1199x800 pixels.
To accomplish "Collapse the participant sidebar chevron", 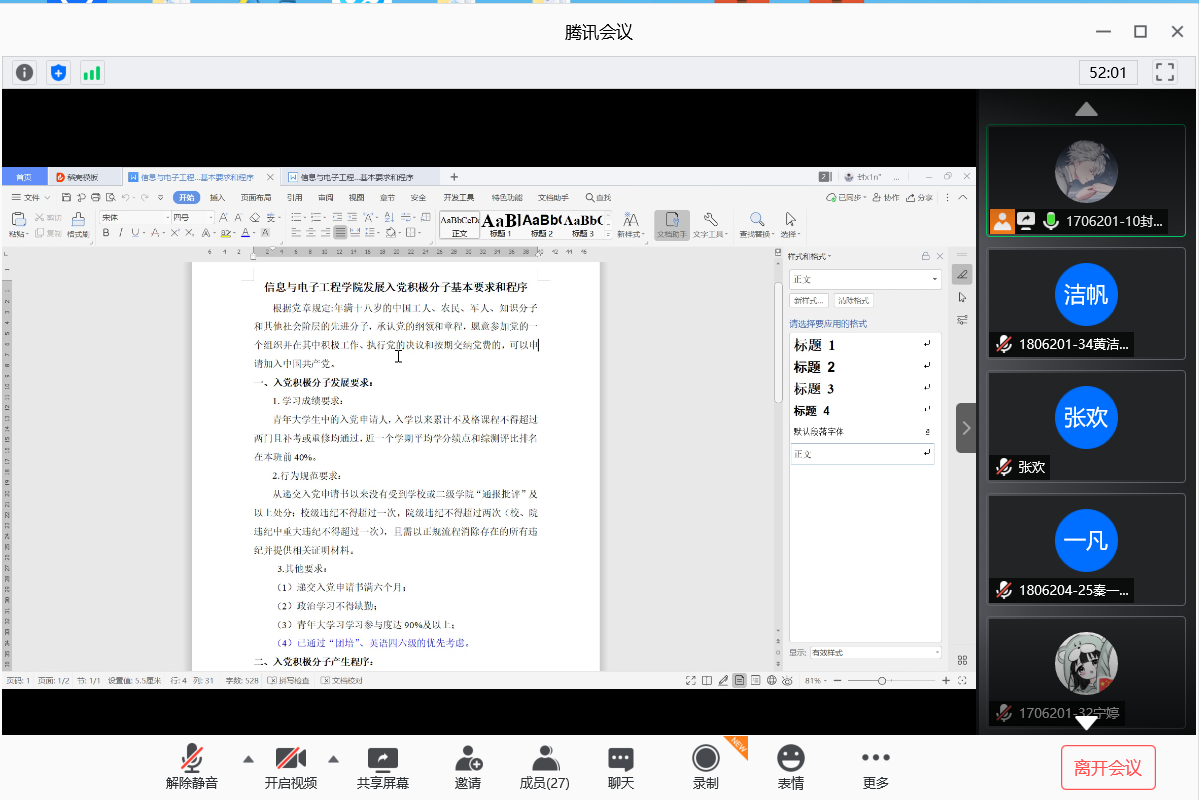I will point(966,428).
